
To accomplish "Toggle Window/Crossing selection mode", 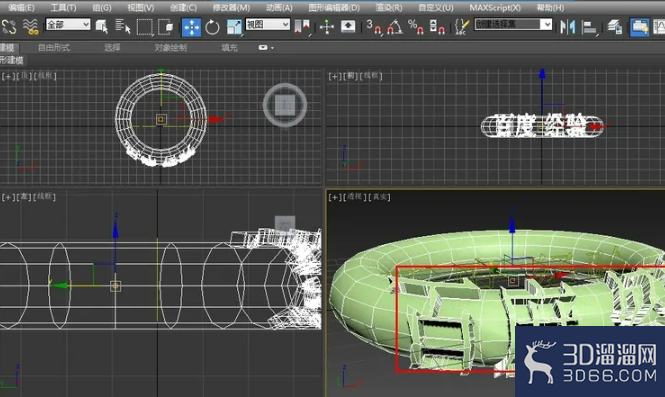I will (165, 27).
